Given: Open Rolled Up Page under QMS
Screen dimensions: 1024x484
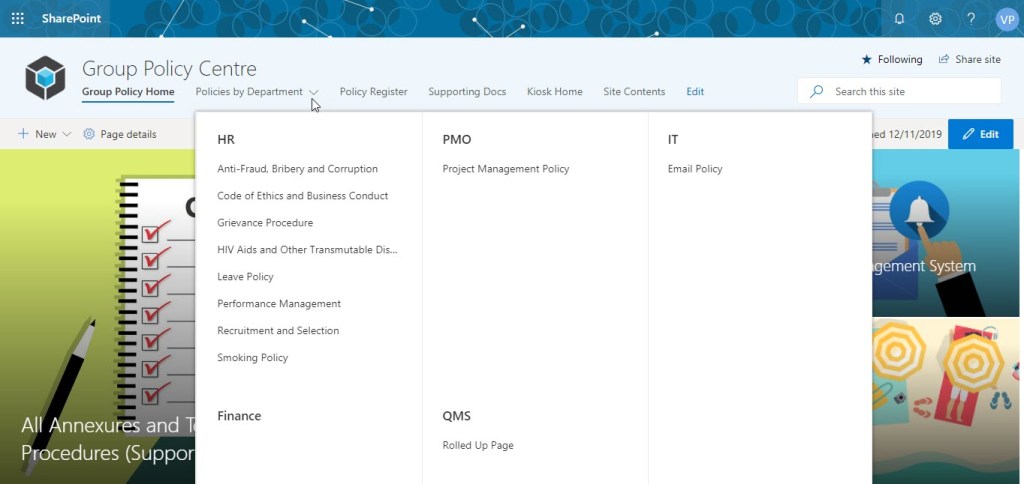Looking at the screenshot, I should coord(477,445).
